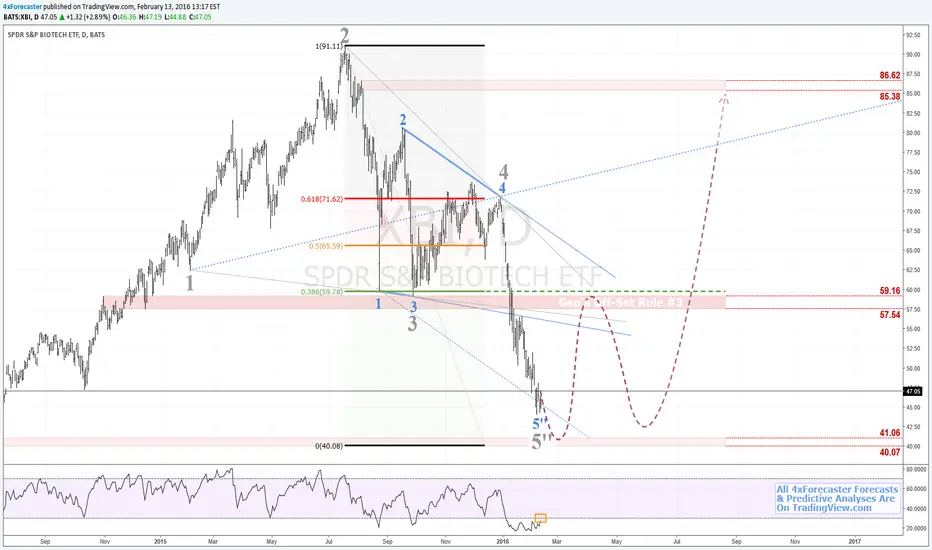Click the Geo's Off-Set Rule #3 annotation

click(x=620, y=303)
